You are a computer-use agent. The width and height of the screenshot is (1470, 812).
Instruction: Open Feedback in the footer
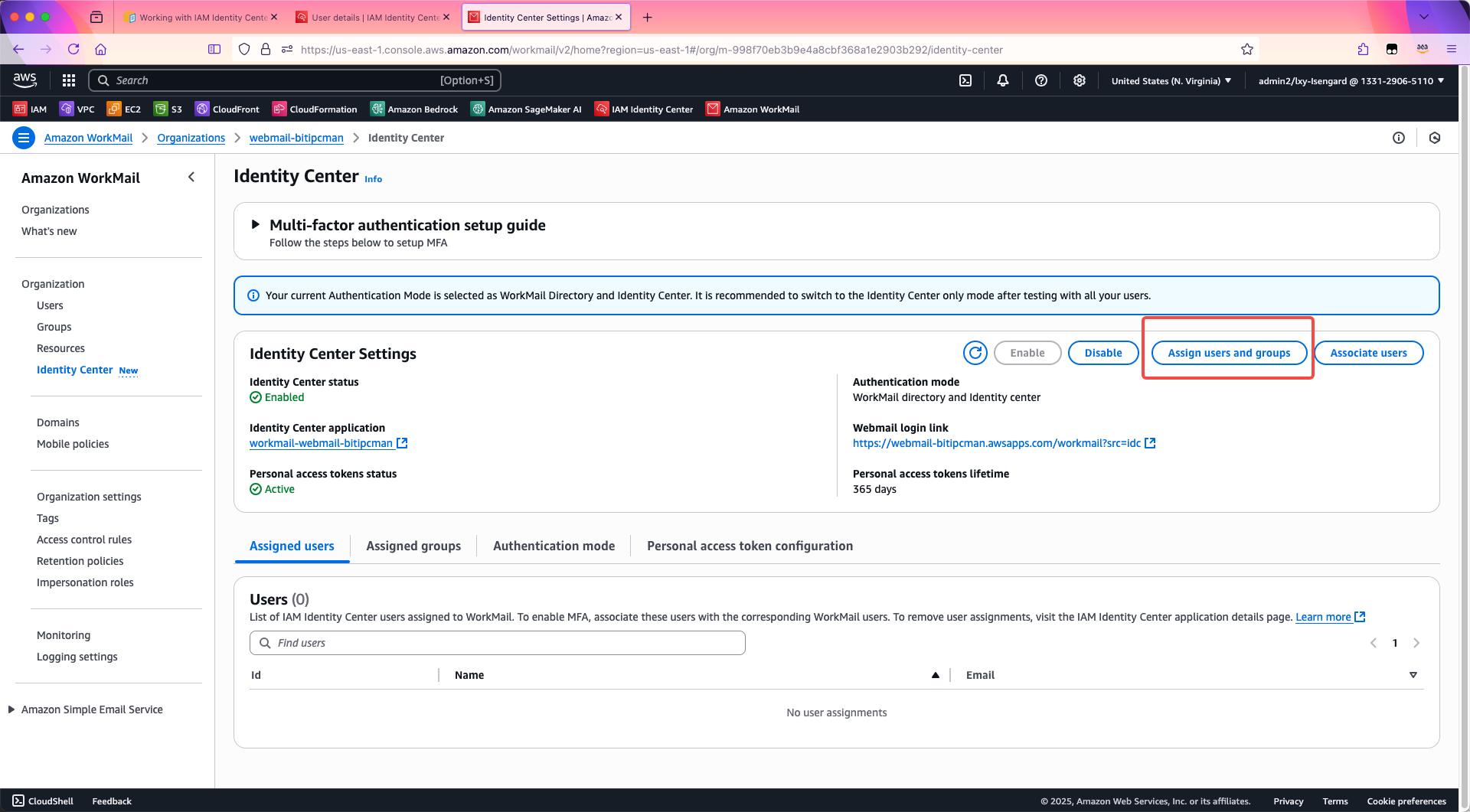[112, 801]
